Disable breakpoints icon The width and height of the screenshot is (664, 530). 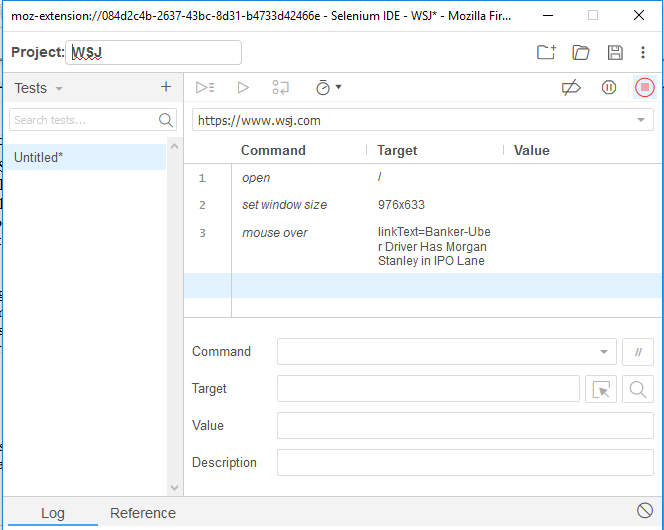[571, 88]
